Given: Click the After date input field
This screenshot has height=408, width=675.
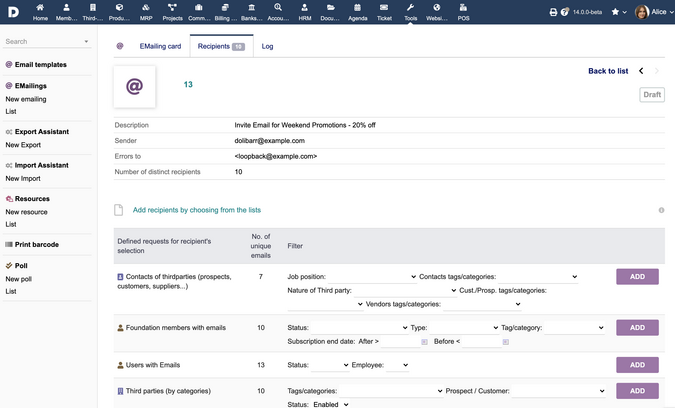Looking at the screenshot, I should (400, 342).
